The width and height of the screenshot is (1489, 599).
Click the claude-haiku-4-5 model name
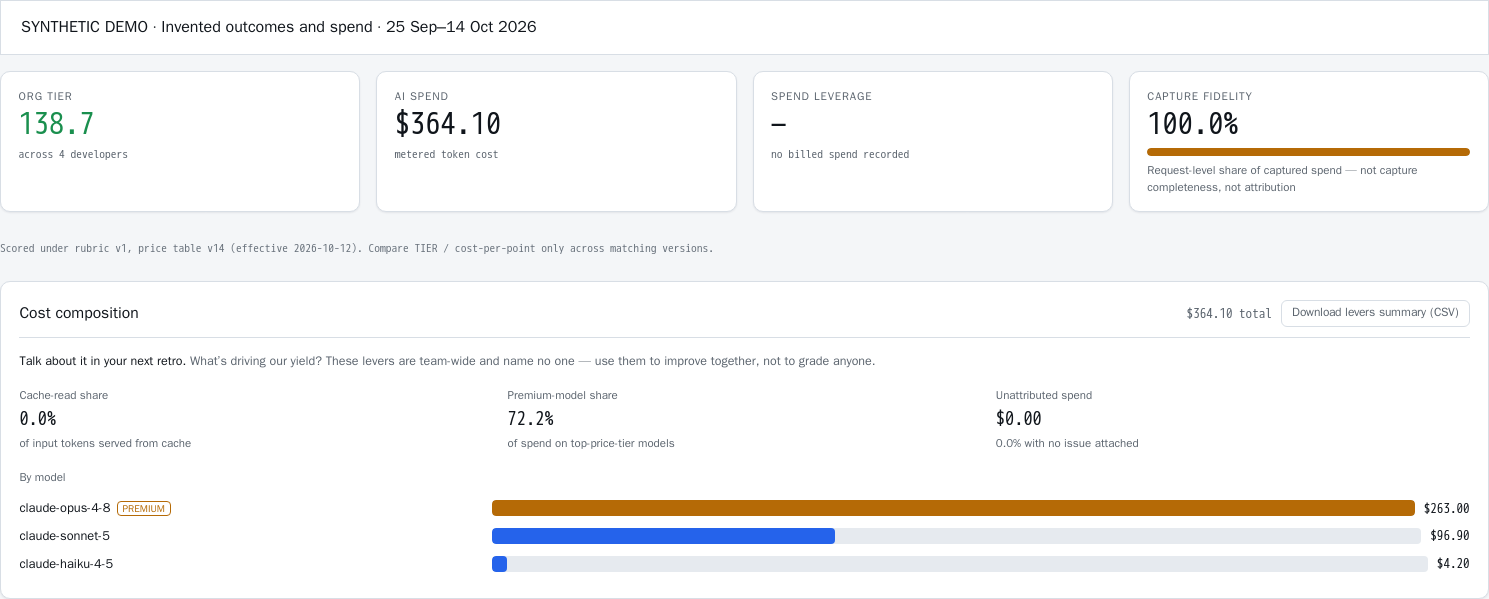(x=66, y=564)
